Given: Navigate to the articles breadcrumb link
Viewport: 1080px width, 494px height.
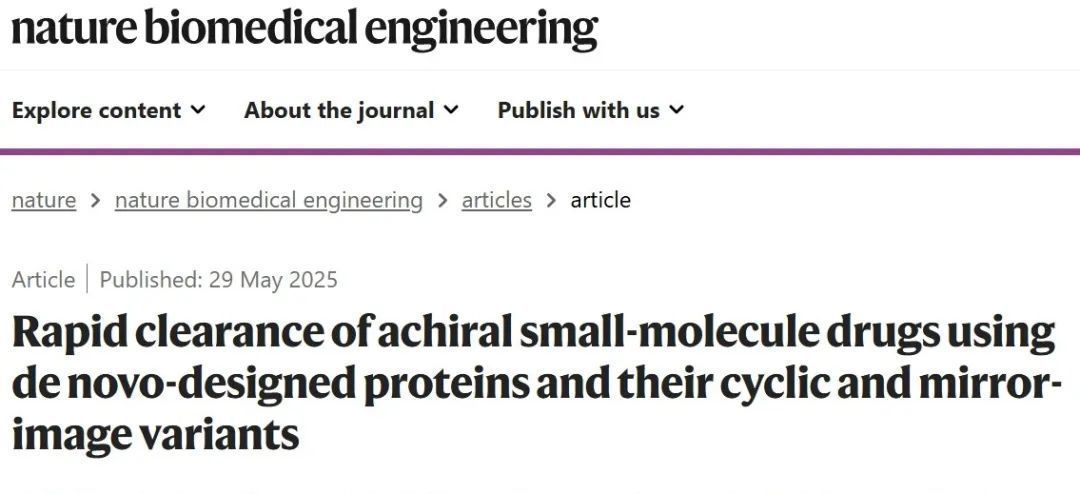Looking at the screenshot, I should 497,200.
